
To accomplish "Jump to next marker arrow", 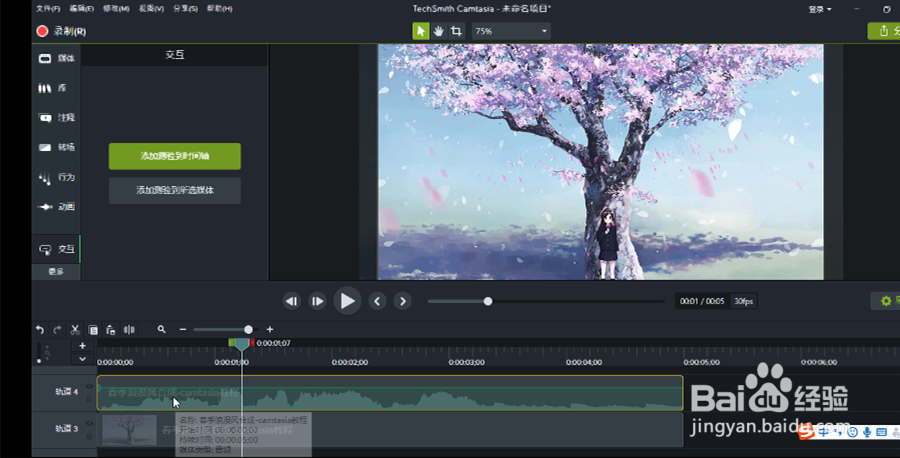I will (402, 301).
